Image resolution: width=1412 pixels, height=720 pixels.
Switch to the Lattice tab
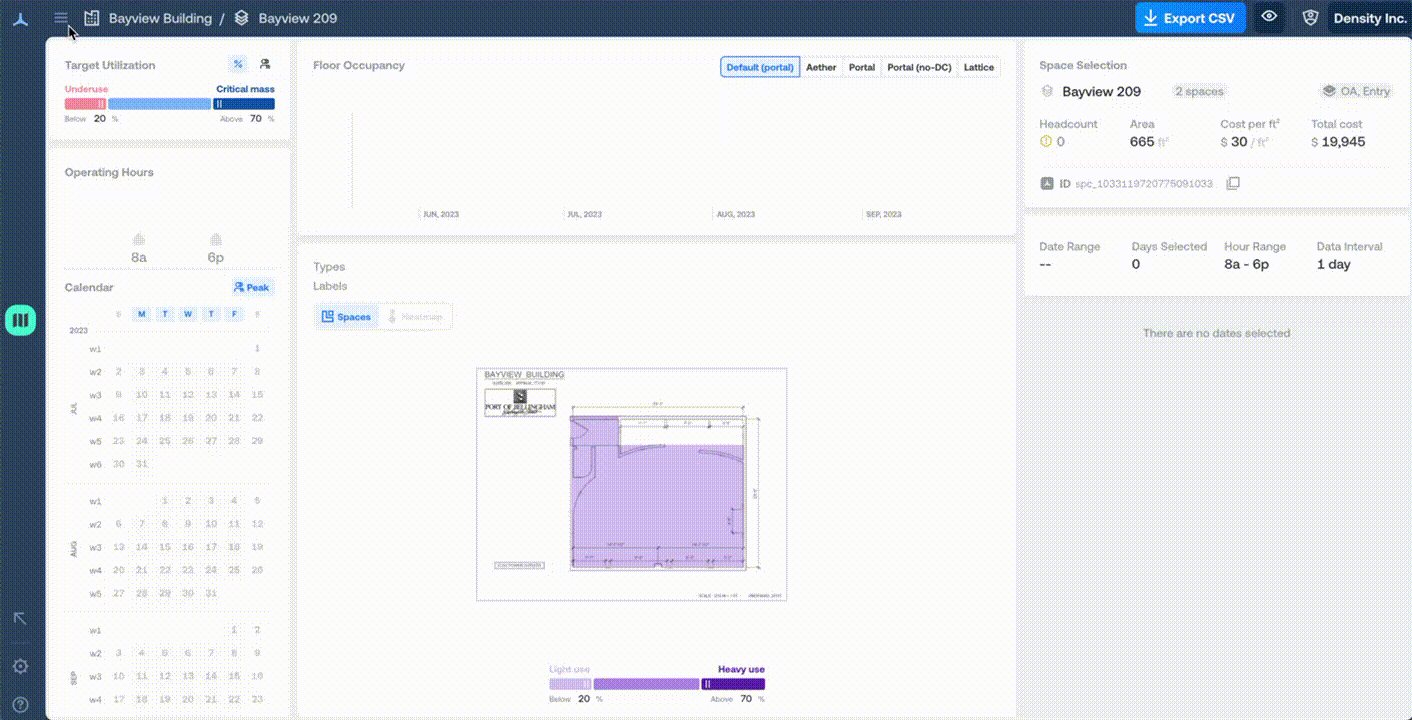click(979, 67)
